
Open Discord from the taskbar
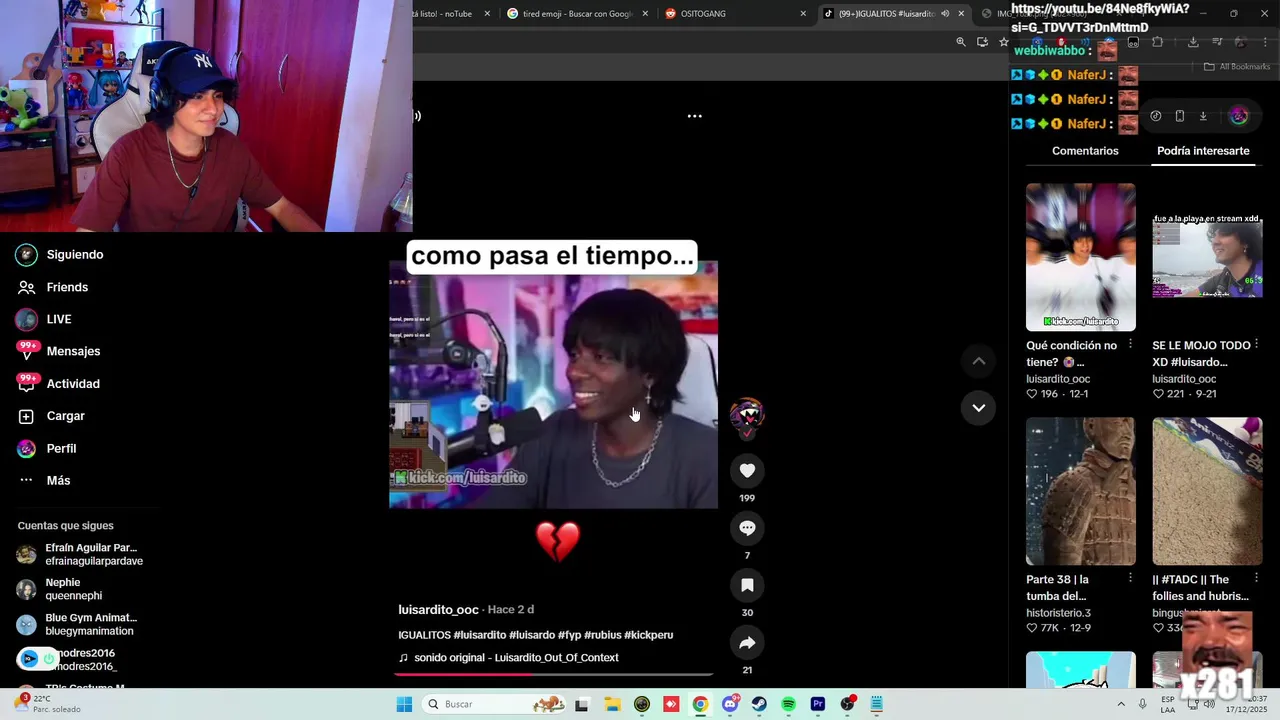730,705
